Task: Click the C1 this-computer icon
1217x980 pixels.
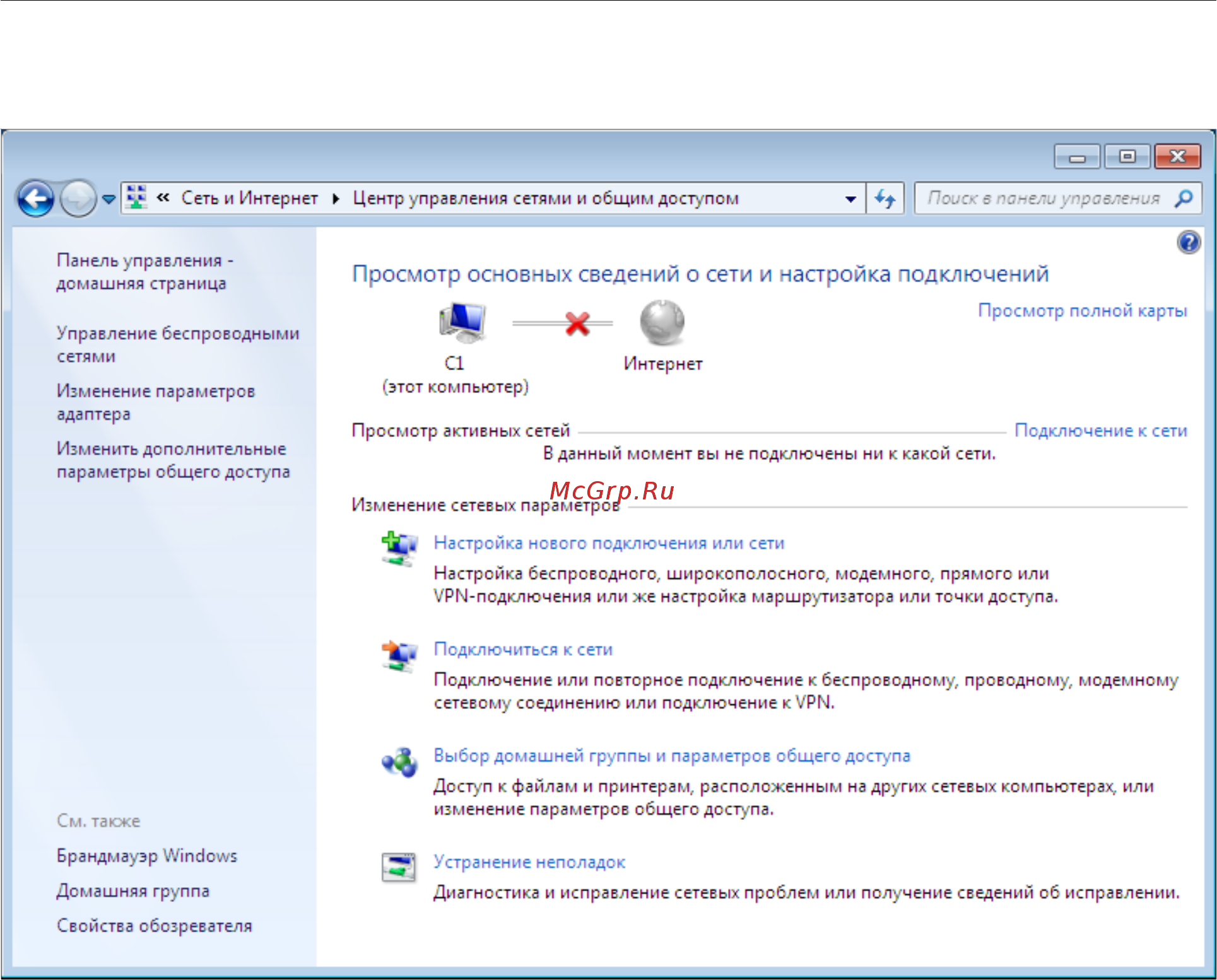Action: (463, 322)
